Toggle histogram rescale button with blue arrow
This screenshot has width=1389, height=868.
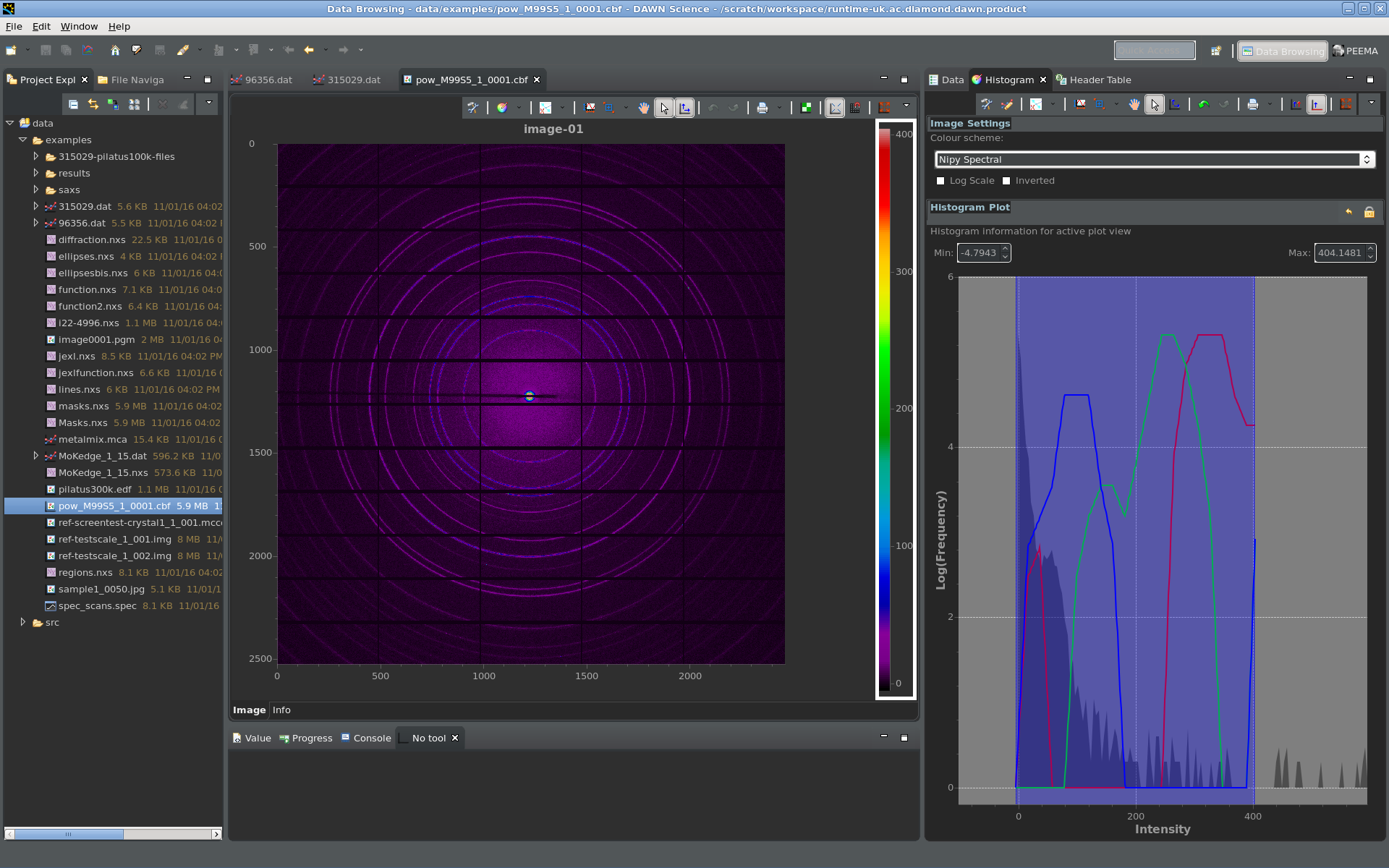coord(1317,104)
